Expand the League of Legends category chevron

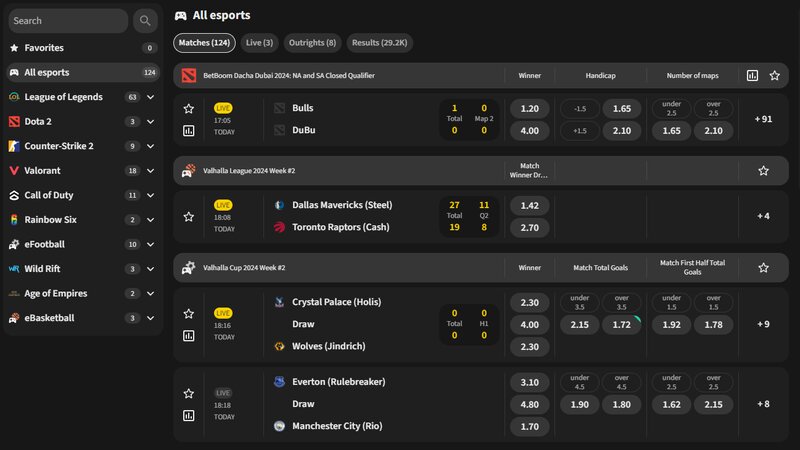click(150, 97)
